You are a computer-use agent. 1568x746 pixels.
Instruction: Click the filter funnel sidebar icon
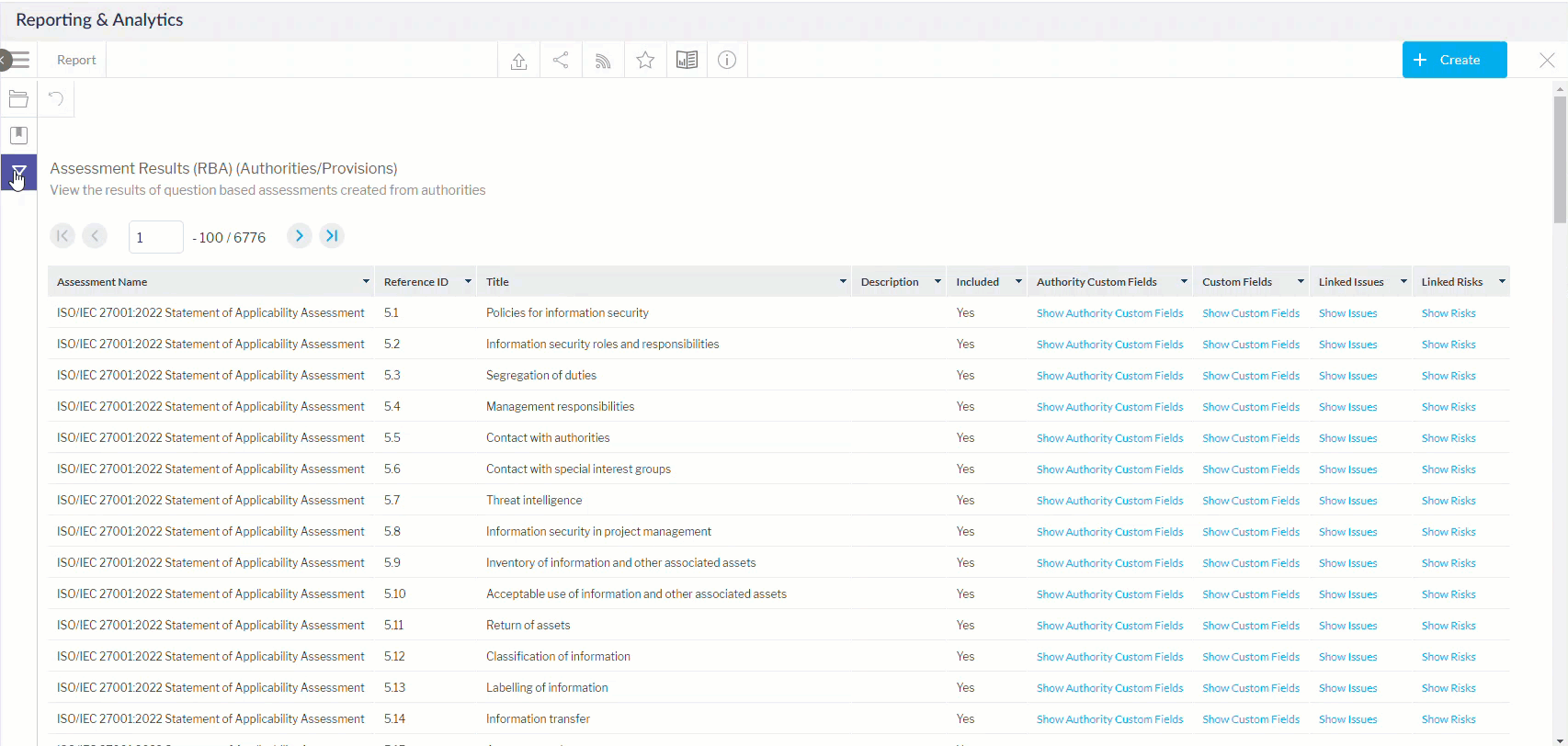click(x=18, y=173)
